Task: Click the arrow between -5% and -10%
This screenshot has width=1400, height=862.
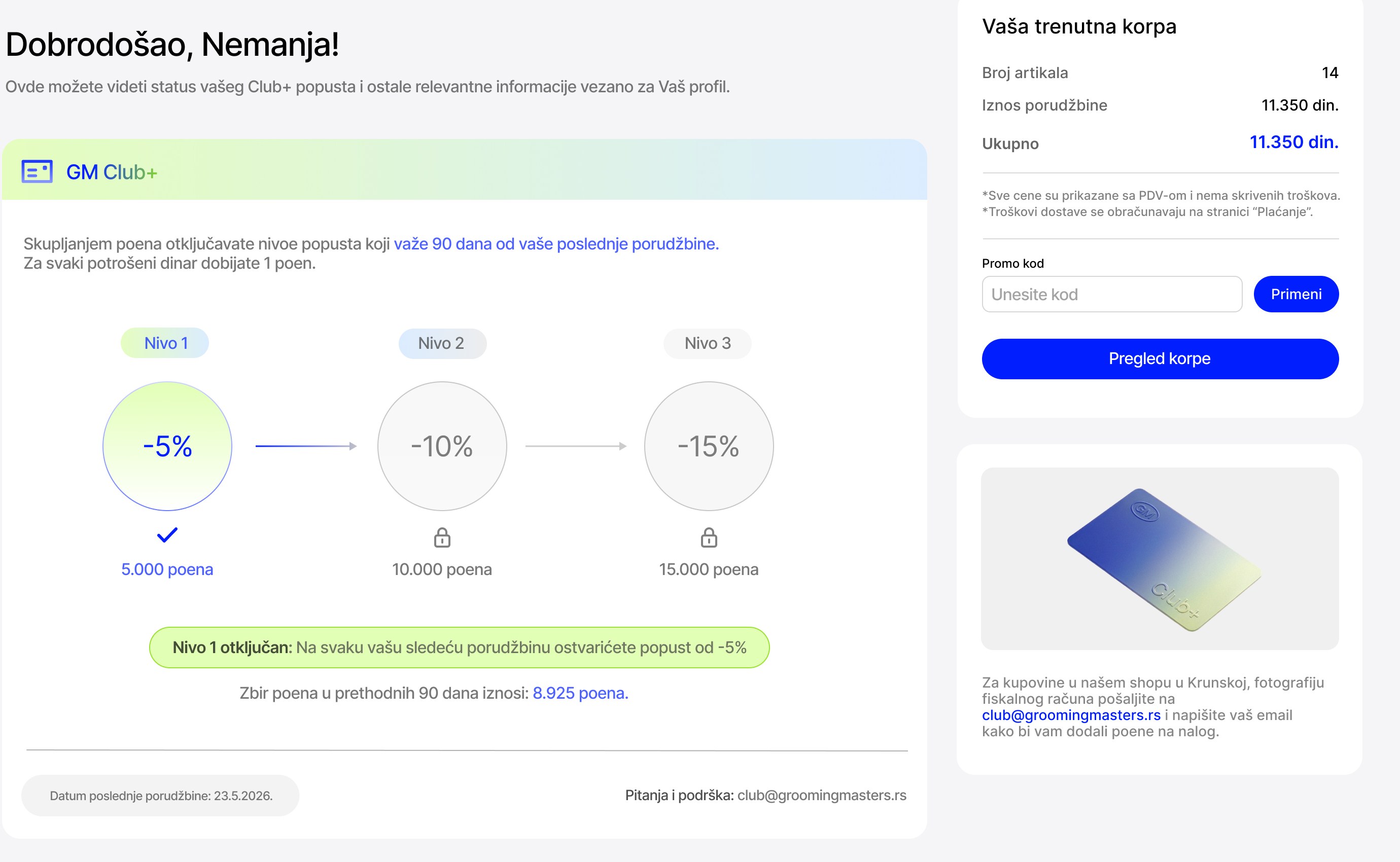Action: click(x=306, y=446)
